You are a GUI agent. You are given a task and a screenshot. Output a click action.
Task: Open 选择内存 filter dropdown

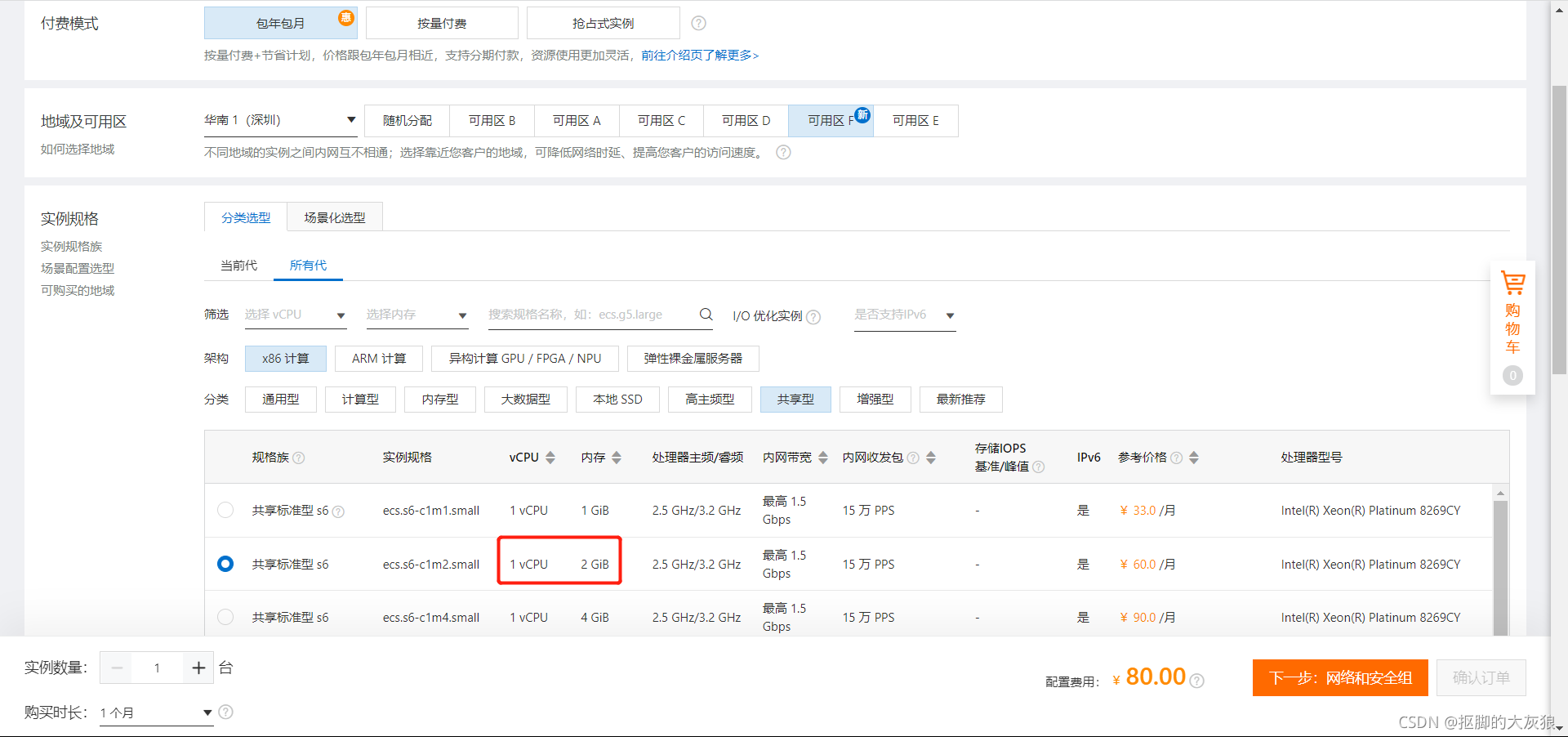417,315
